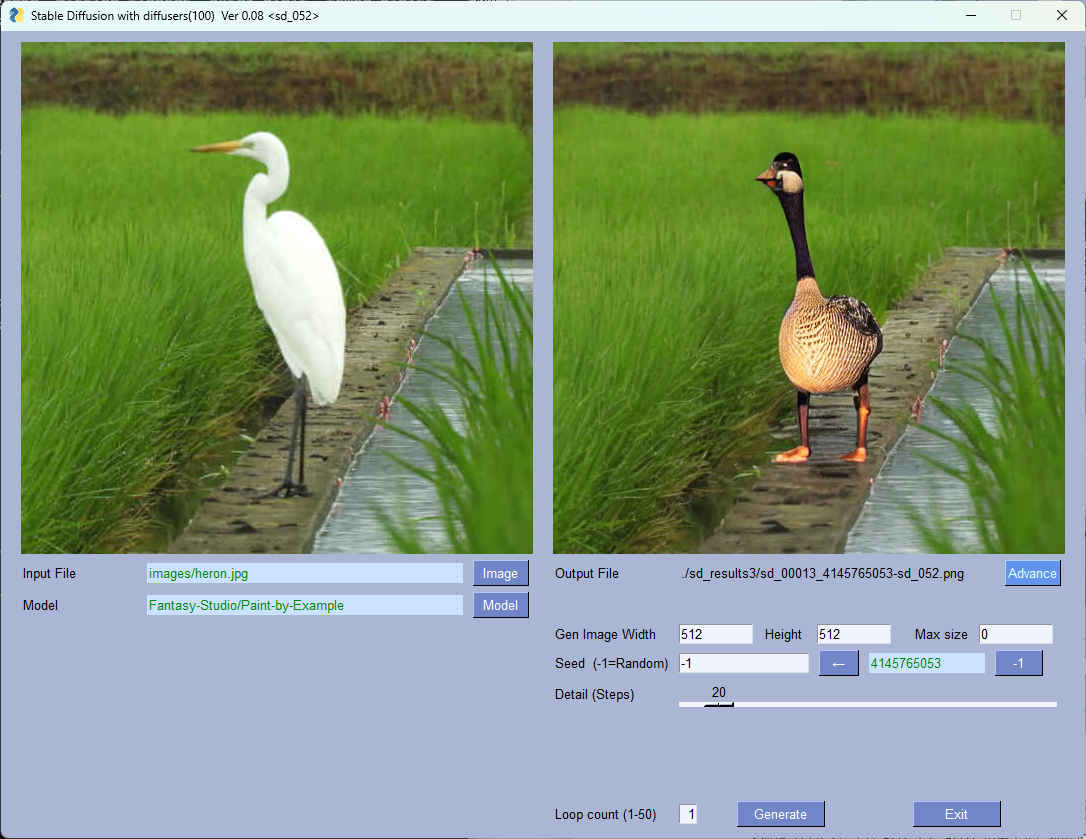1086x839 pixels.
Task: Minimize the Stable Diffusion window
Action: point(969,15)
